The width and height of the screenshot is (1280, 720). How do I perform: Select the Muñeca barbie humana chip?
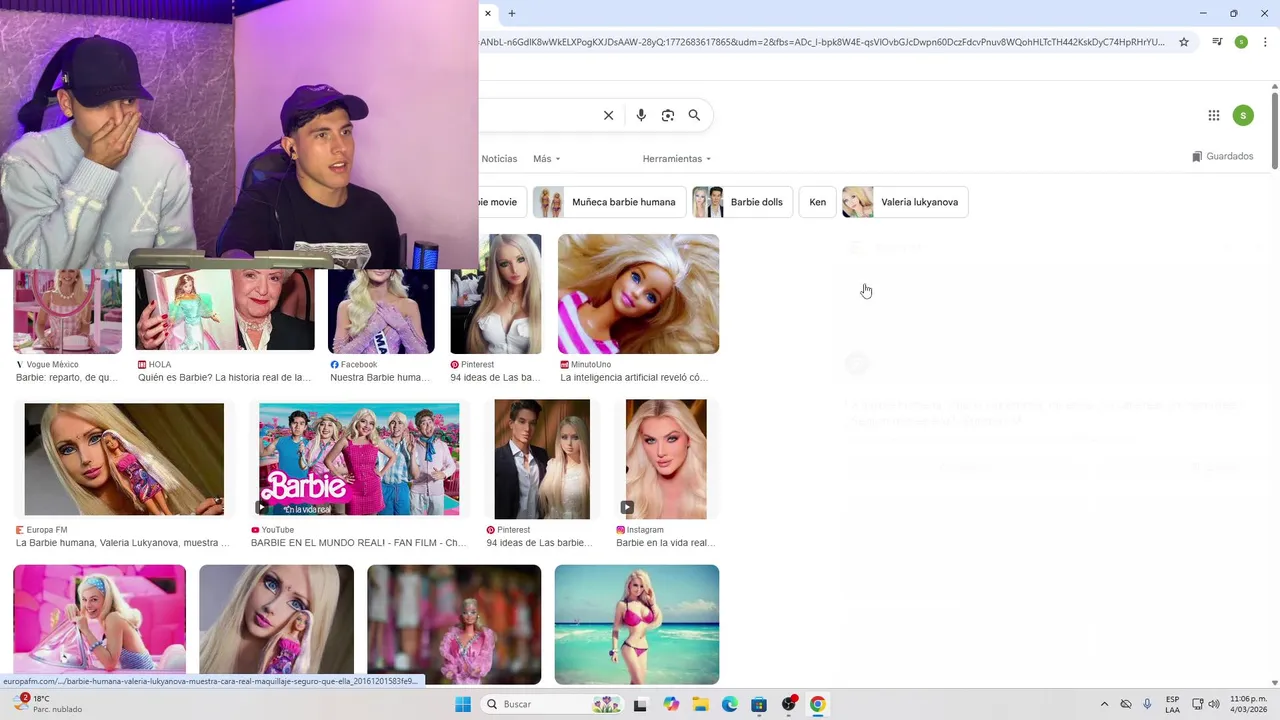(x=609, y=202)
